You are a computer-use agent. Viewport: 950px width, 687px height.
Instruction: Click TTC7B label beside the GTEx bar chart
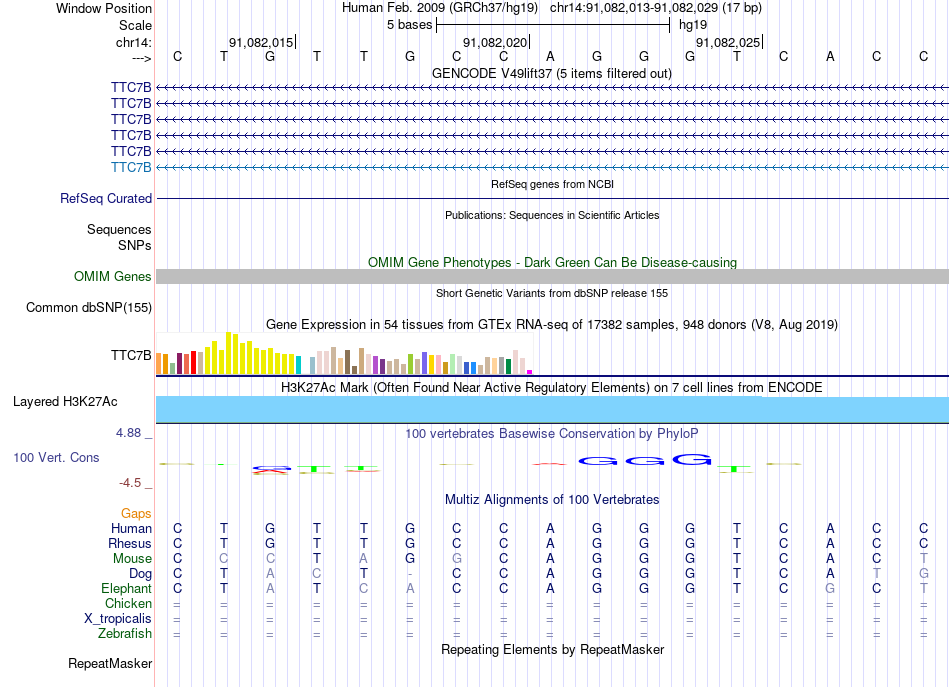click(x=131, y=355)
